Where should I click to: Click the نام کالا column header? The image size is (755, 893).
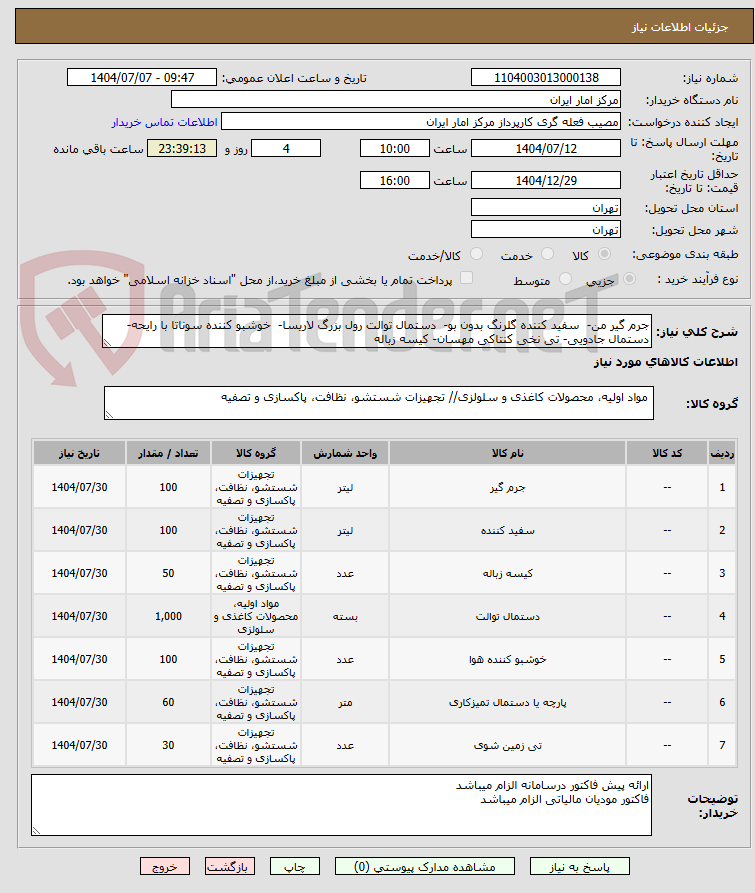click(507, 453)
